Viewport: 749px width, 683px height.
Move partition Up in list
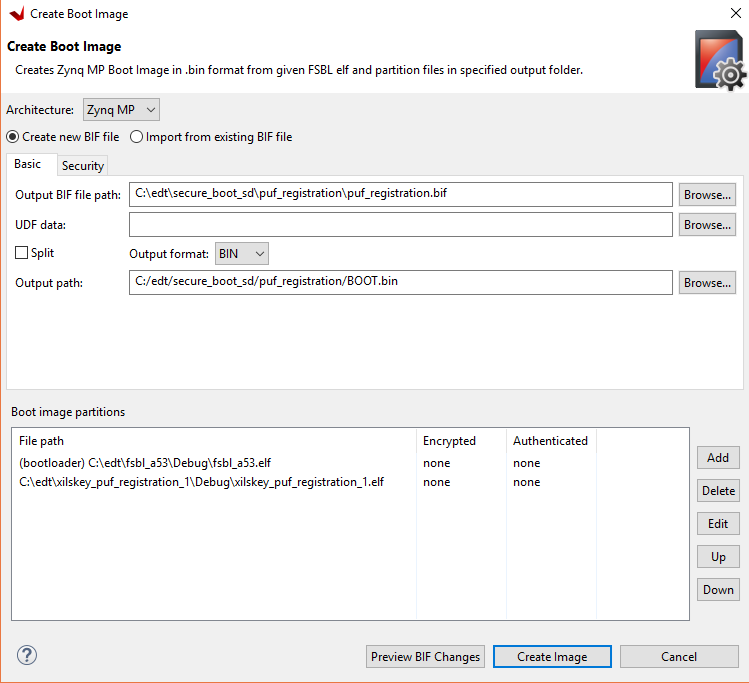(718, 557)
